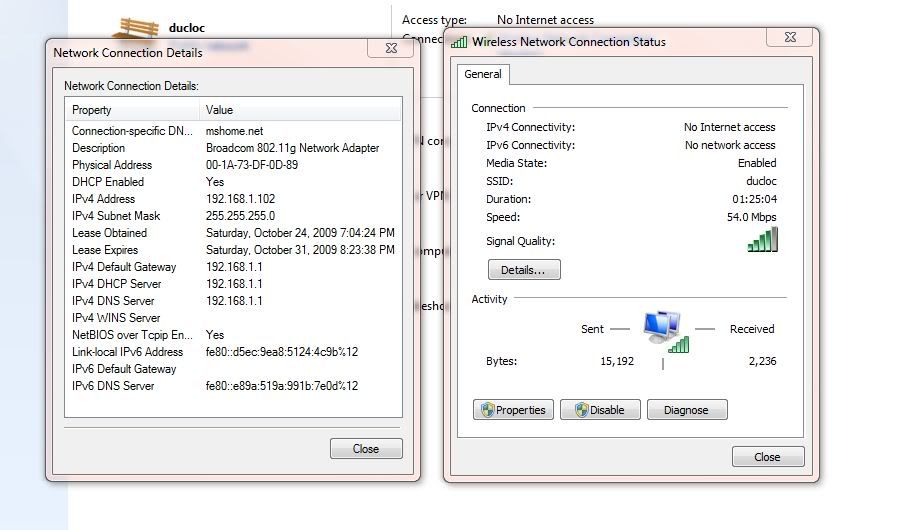
Task: Select the IPv6 Default Gateway row
Action: pos(233,369)
